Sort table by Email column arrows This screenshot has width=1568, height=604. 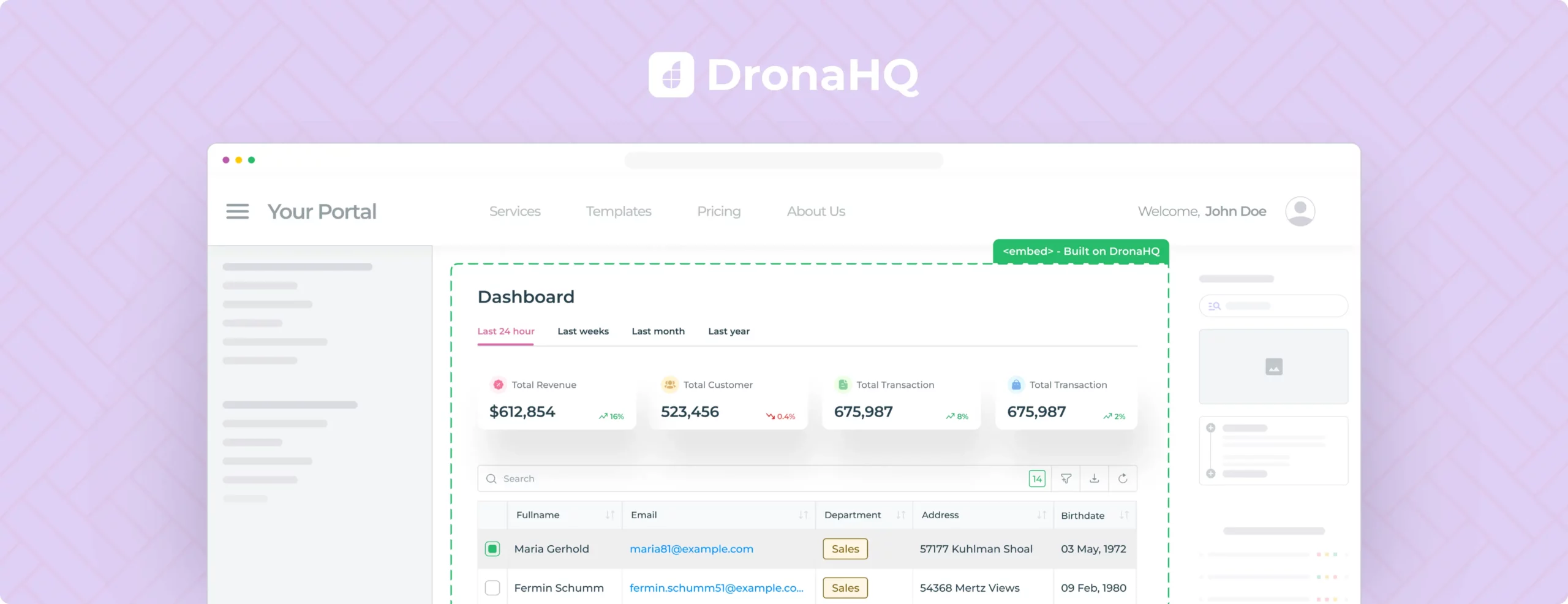(803, 515)
